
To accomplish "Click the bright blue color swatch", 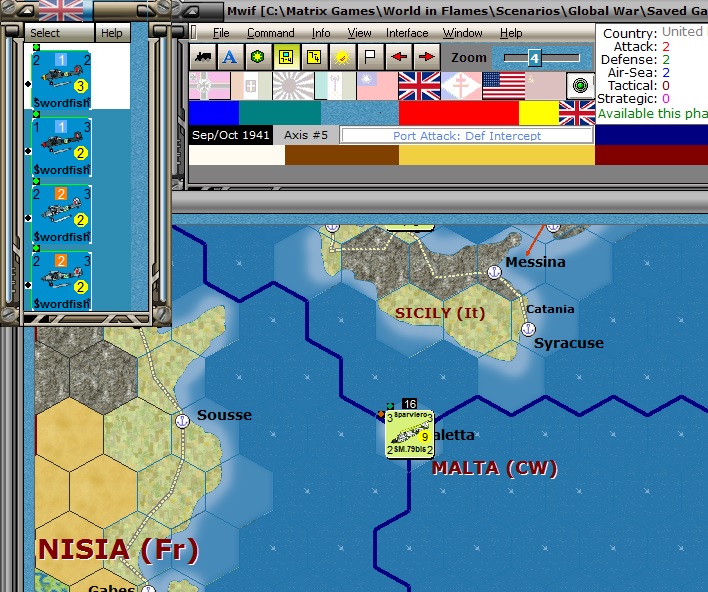I will tap(214, 113).
